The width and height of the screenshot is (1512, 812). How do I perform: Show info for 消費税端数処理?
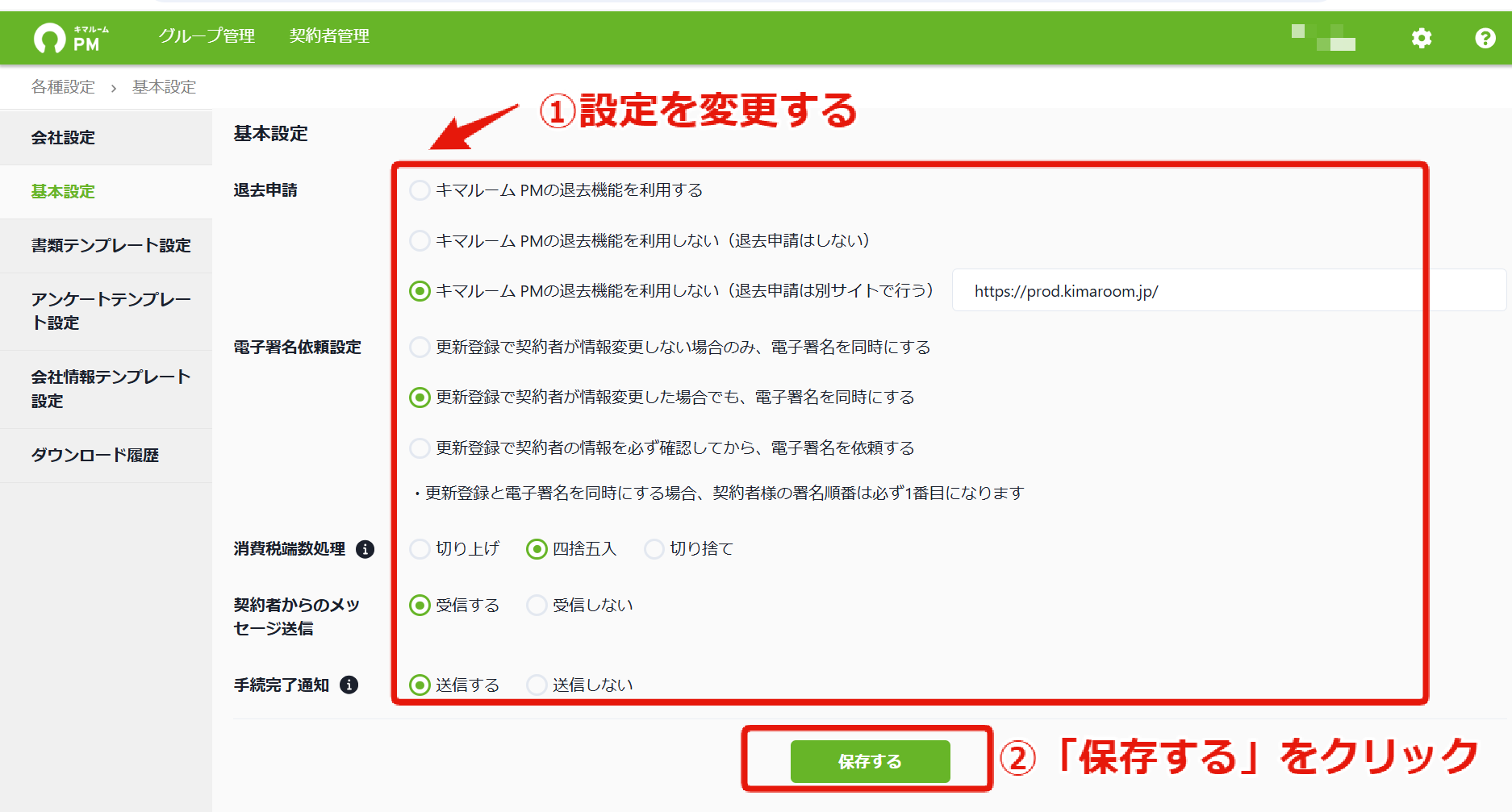pos(365,549)
